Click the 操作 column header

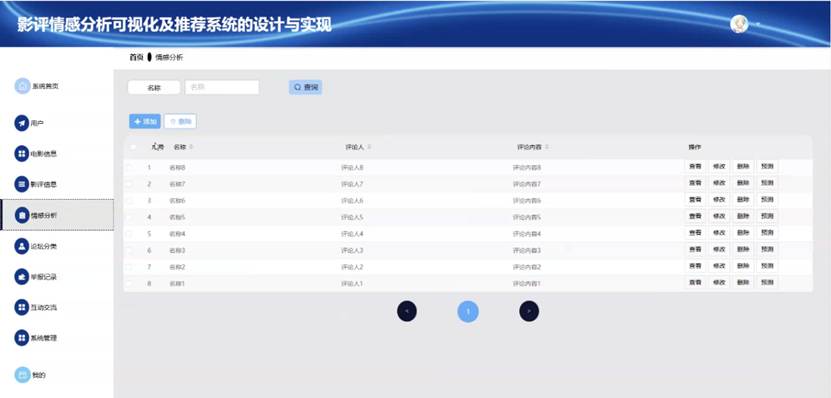(694, 147)
